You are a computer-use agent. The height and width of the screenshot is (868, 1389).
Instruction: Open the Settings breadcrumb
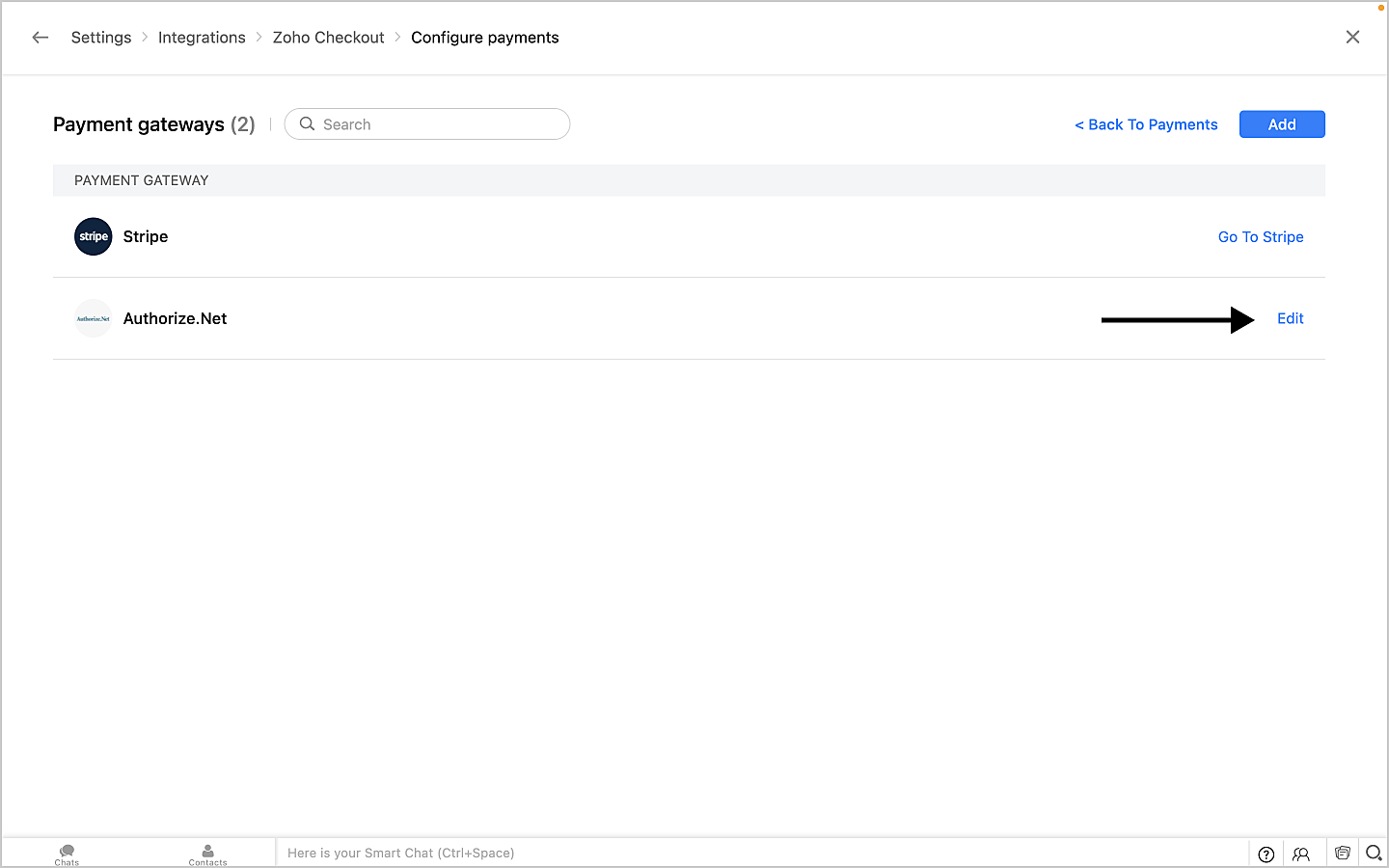point(101,38)
